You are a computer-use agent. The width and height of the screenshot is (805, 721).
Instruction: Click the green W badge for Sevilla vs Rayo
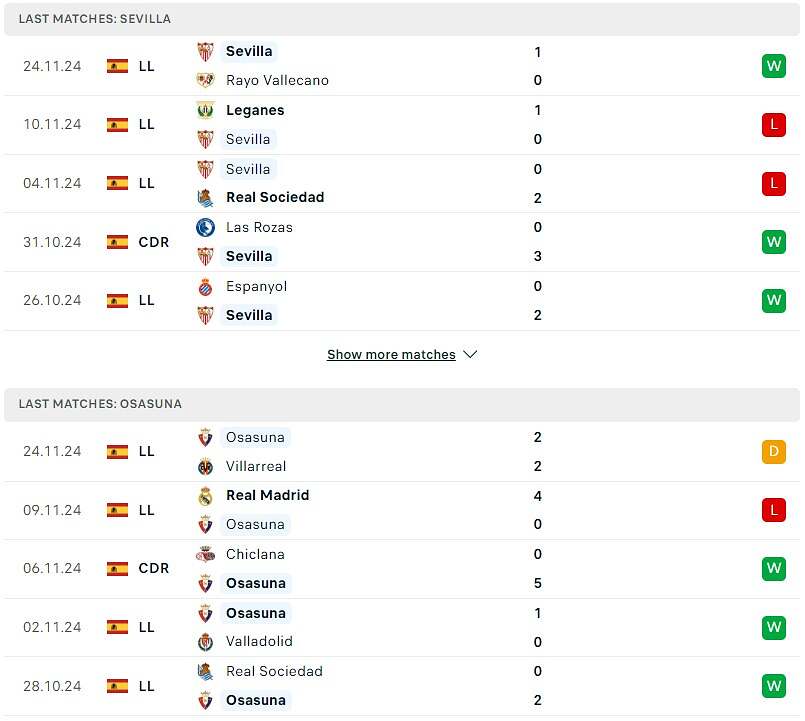coord(773,66)
